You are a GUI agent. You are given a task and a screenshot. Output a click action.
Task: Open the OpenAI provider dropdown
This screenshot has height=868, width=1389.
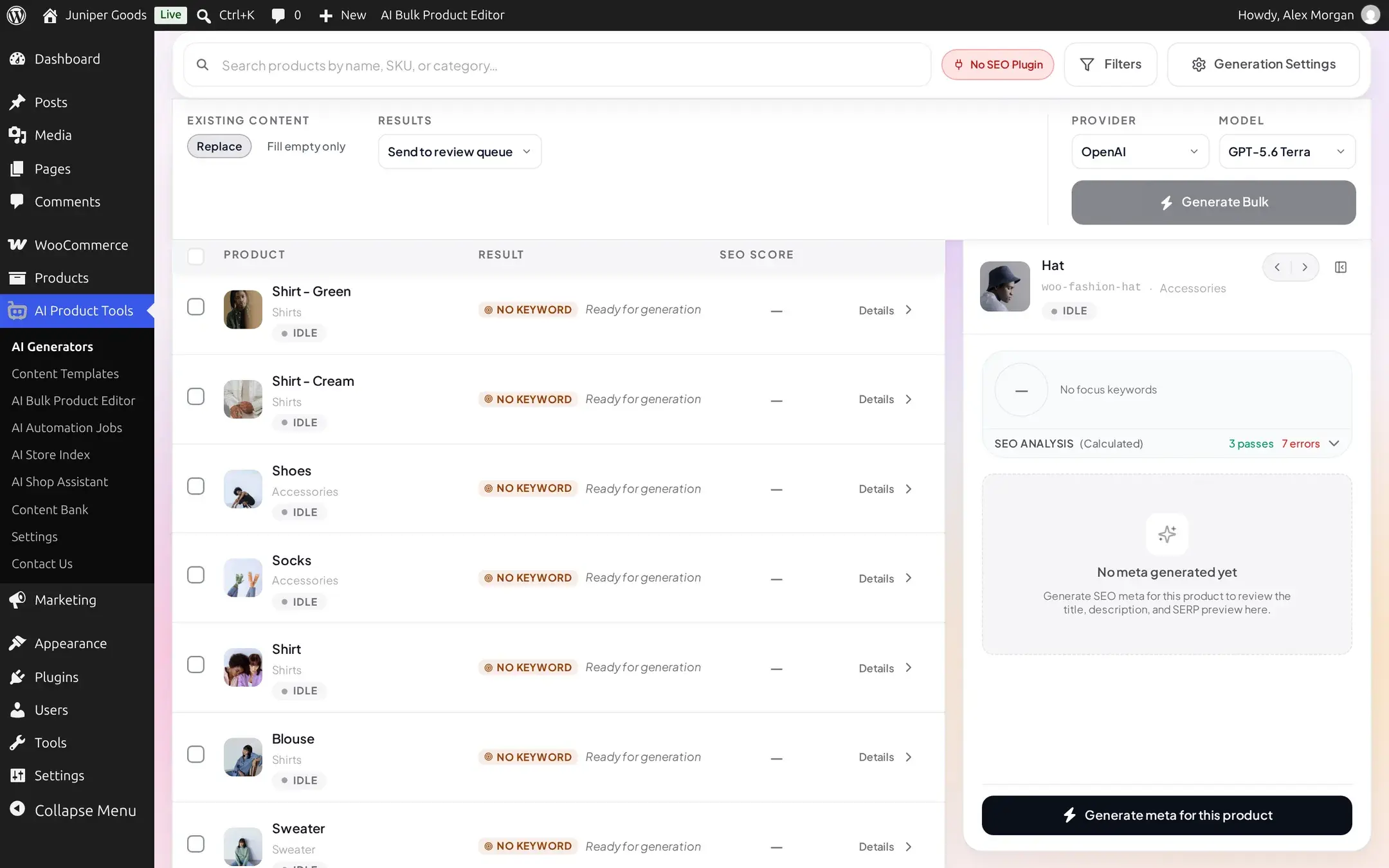tap(1139, 152)
